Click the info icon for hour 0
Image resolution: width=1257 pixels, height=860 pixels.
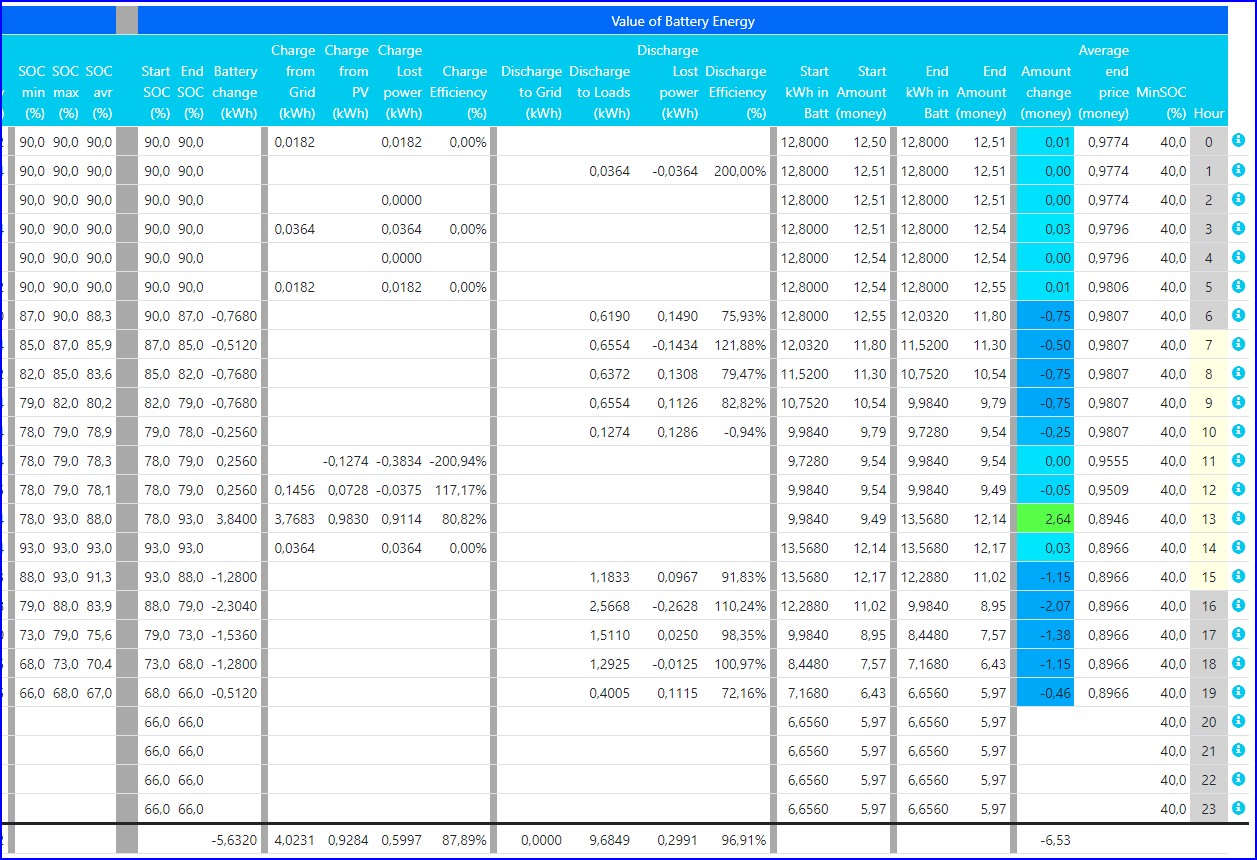(1238, 141)
